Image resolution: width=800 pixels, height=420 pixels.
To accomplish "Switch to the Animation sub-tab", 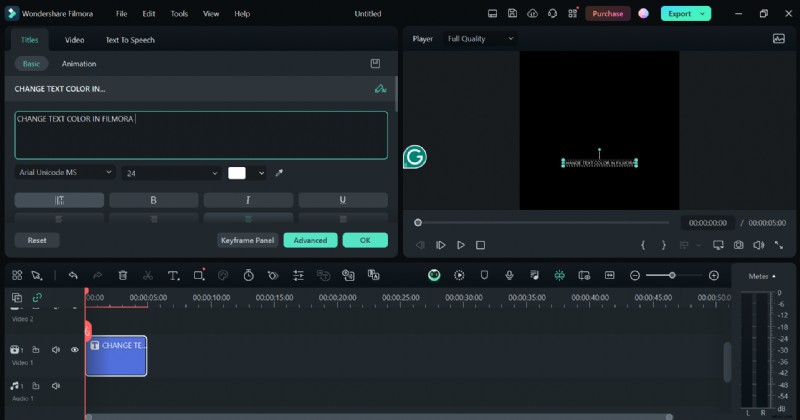I will click(79, 64).
